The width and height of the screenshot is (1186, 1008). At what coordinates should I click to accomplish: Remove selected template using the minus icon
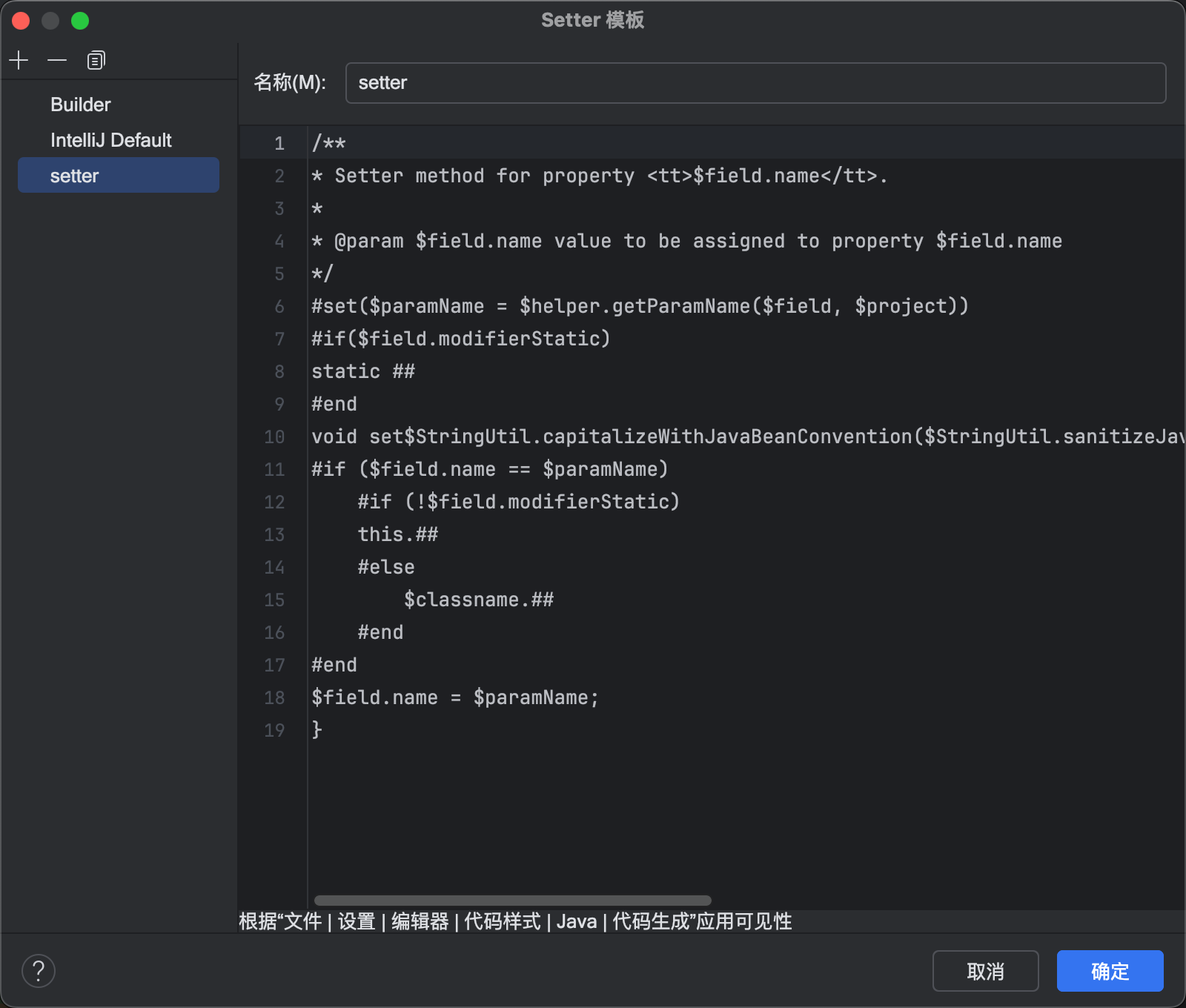(57, 60)
